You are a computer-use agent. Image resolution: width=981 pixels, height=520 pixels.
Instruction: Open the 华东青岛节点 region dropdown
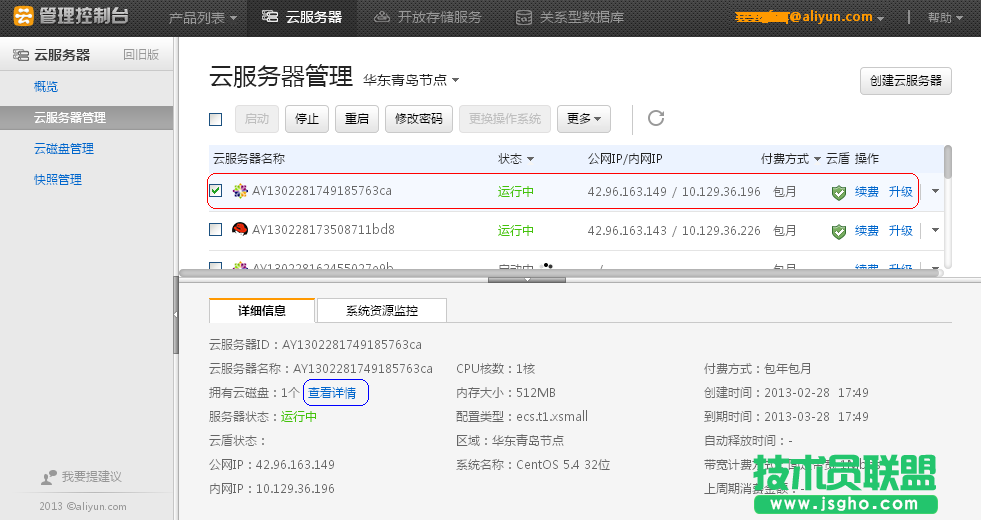pyautogui.click(x=411, y=80)
